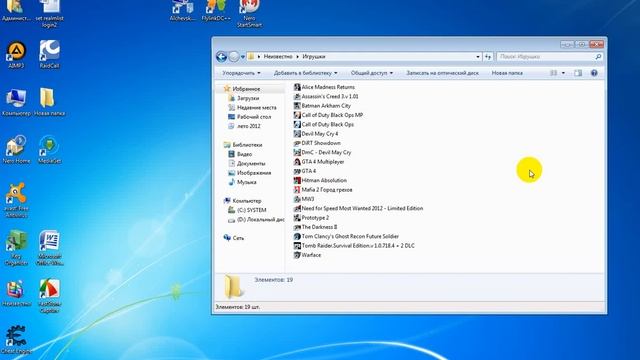Select the Batman Arkham City shortcut
The image size is (640, 360).
[322, 106]
